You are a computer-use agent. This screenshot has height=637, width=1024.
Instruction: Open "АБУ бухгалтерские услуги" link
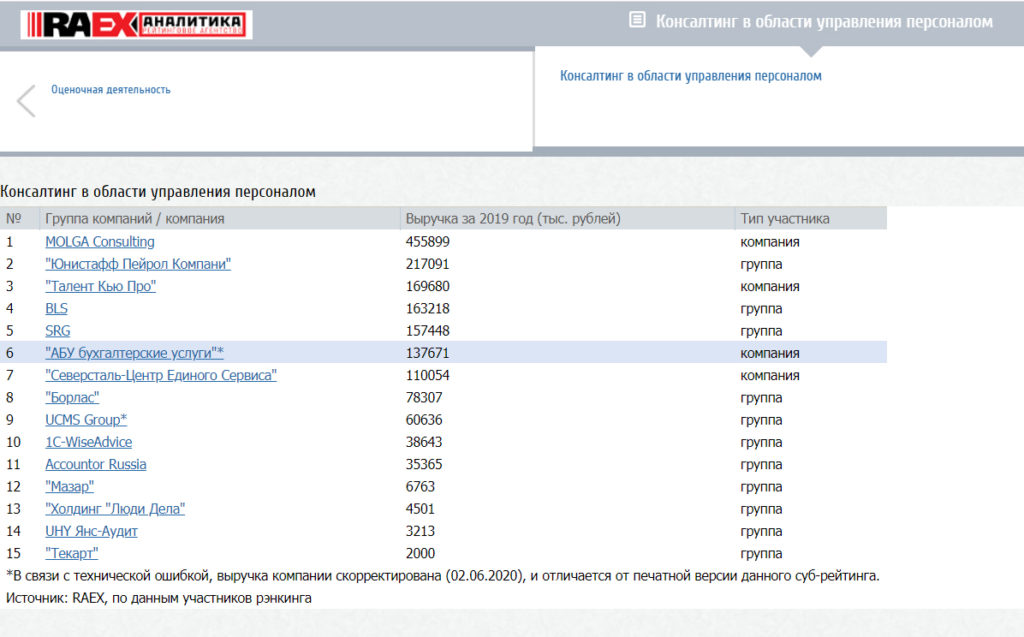coord(134,353)
